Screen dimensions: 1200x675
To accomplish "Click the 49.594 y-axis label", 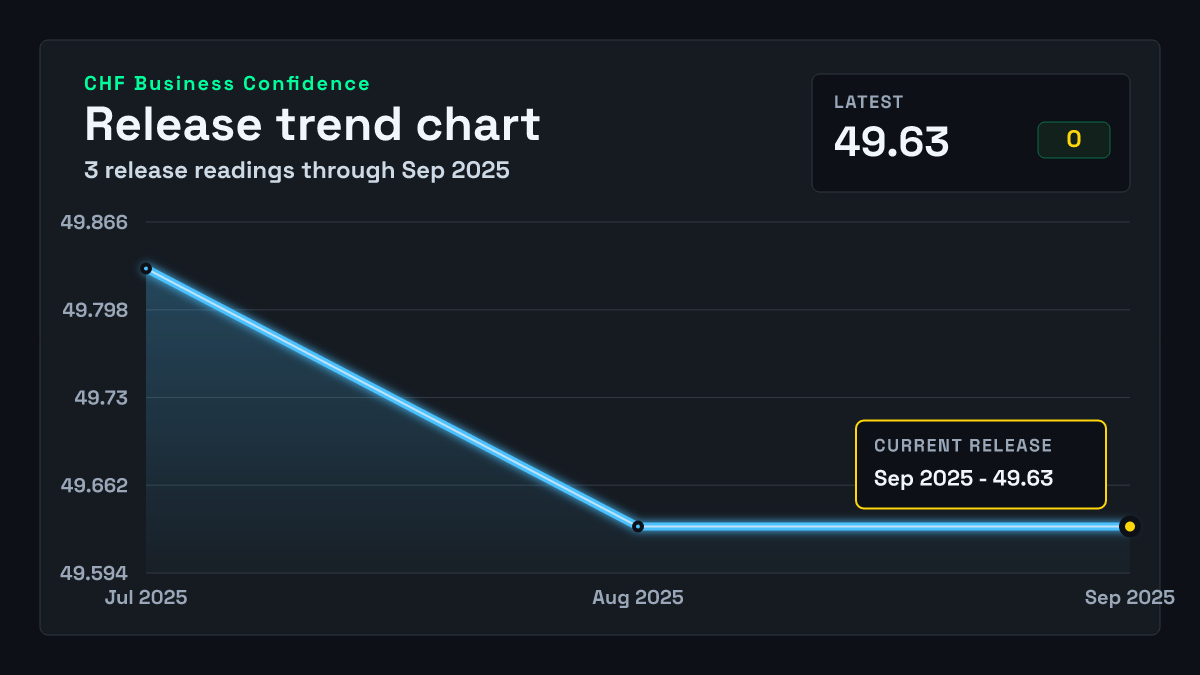I will (94, 573).
